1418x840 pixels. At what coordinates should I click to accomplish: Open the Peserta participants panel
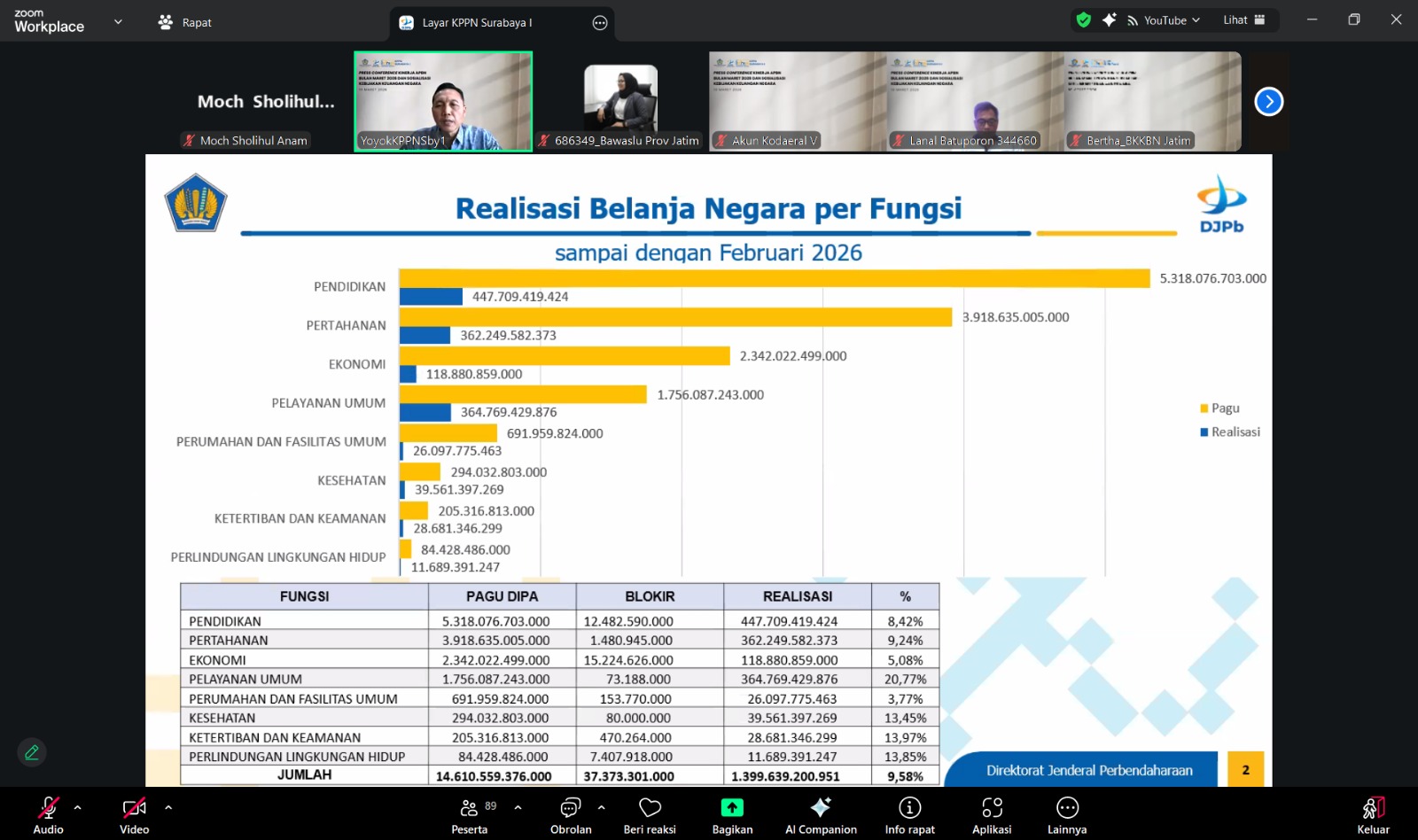pos(470,815)
